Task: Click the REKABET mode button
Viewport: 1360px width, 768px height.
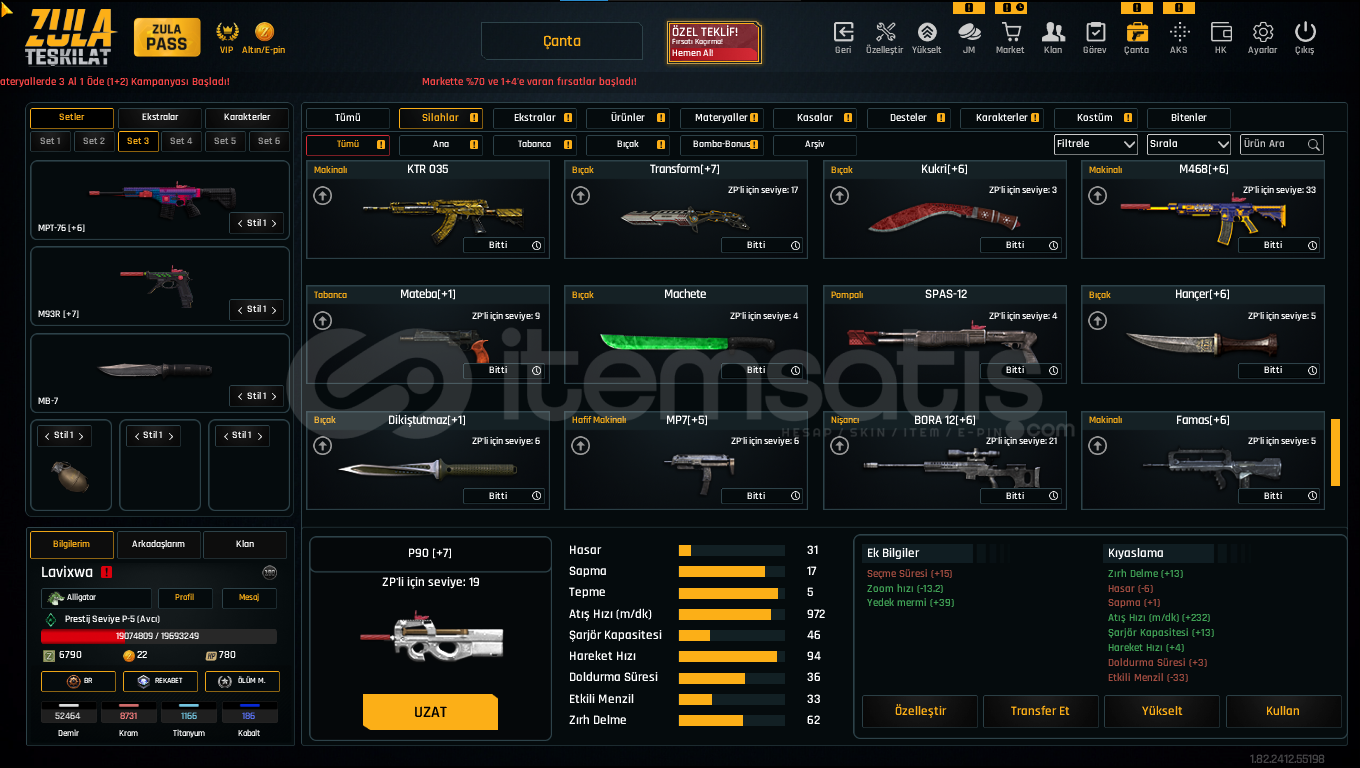Action: pos(160,681)
